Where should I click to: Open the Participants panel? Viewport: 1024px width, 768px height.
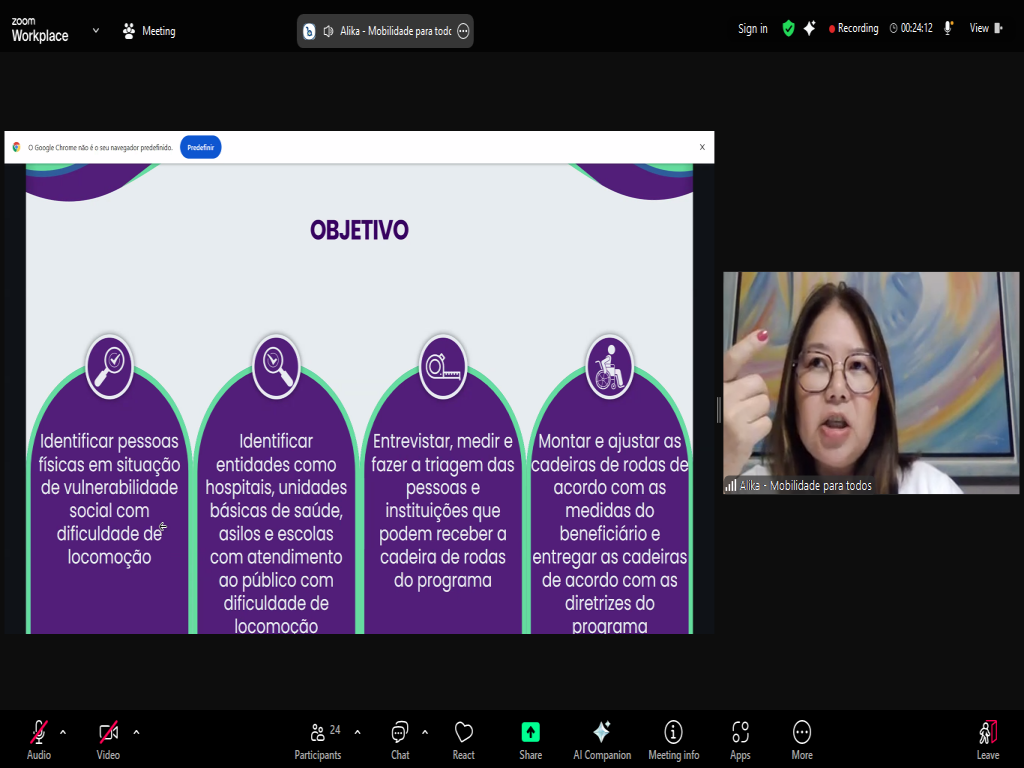(318, 739)
